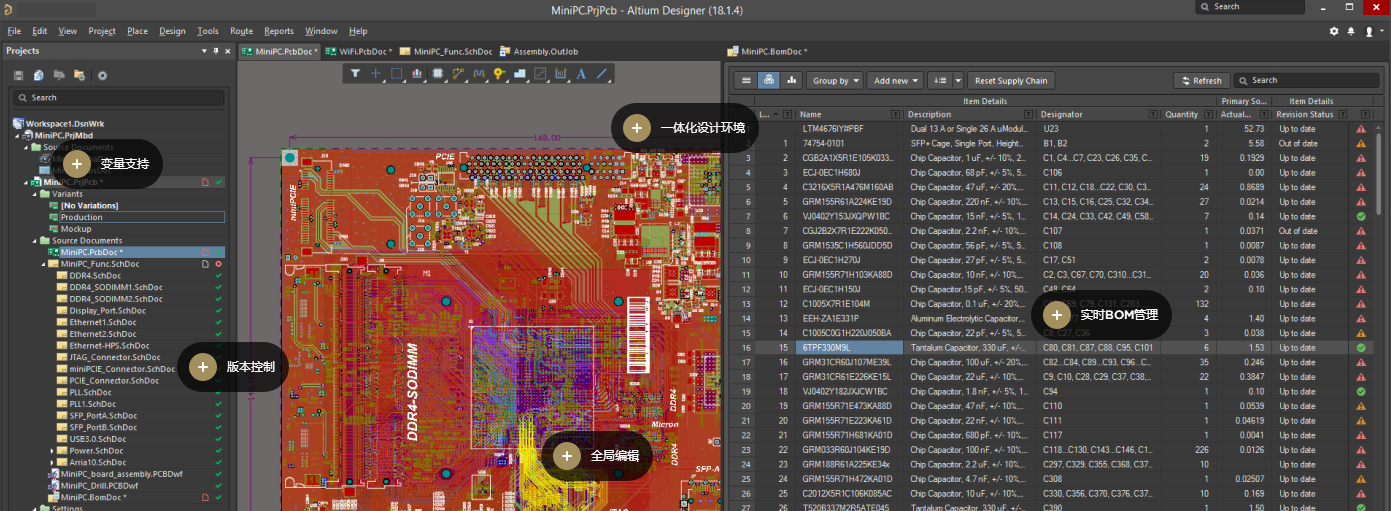Open the Add new dropdown
This screenshot has width=1391, height=511.
click(x=894, y=80)
